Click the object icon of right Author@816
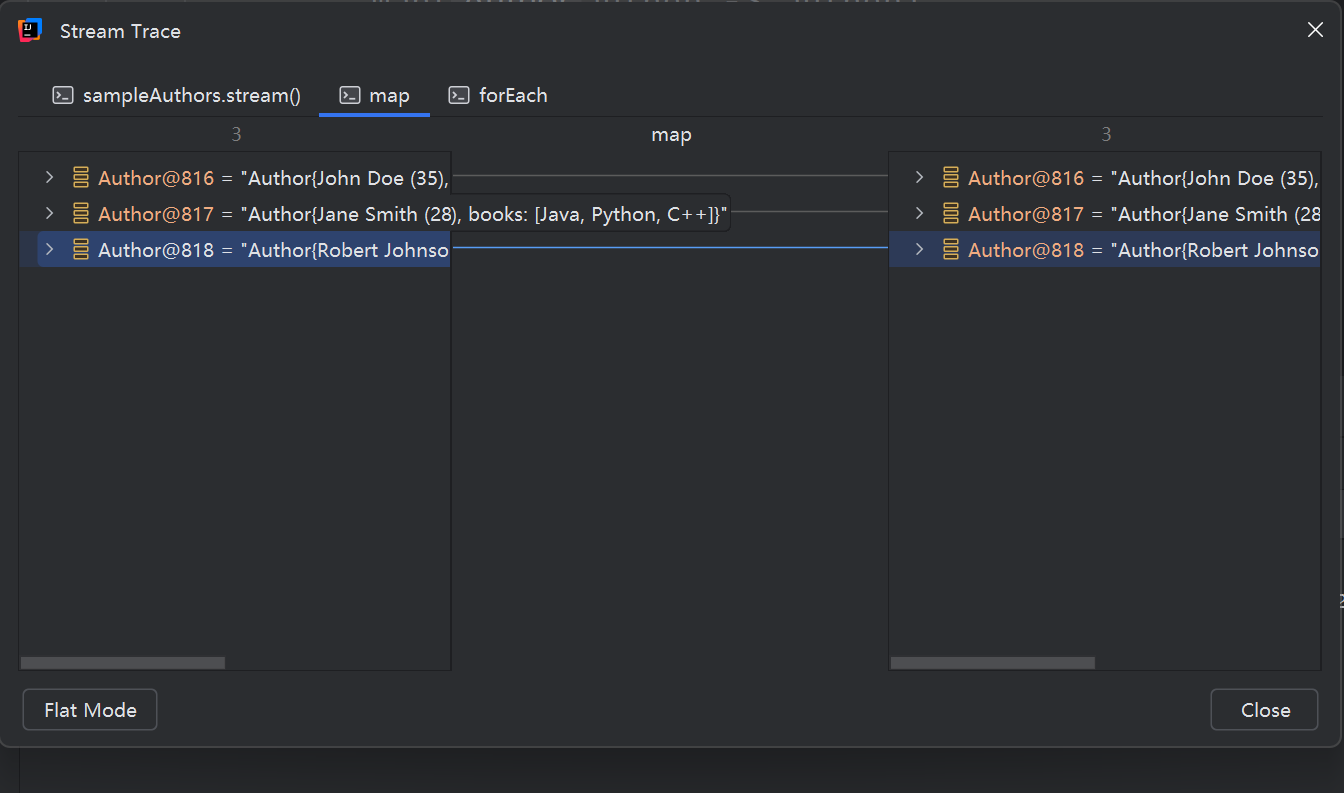The width and height of the screenshot is (1344, 793). pos(951,178)
